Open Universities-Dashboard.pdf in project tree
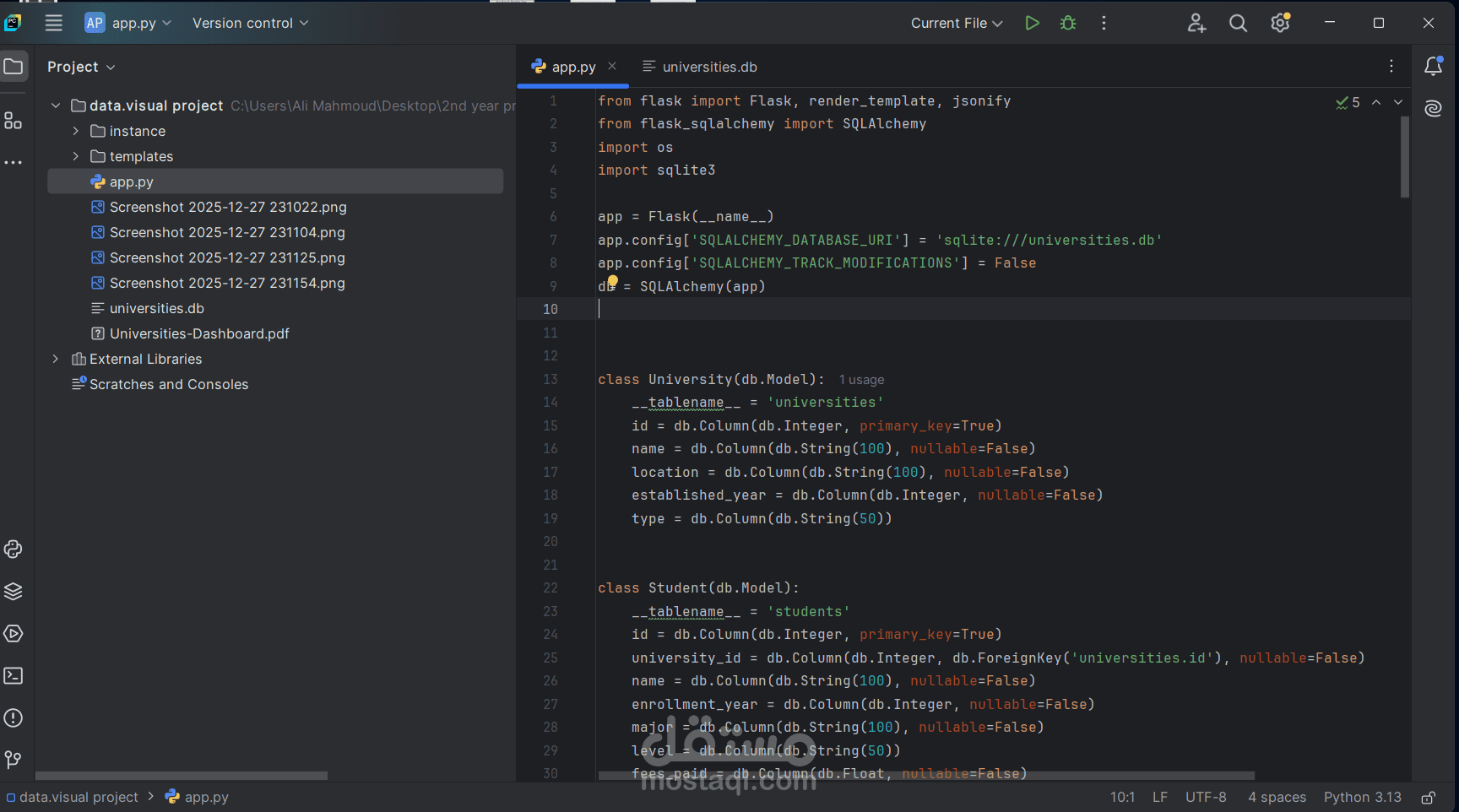 click(199, 333)
